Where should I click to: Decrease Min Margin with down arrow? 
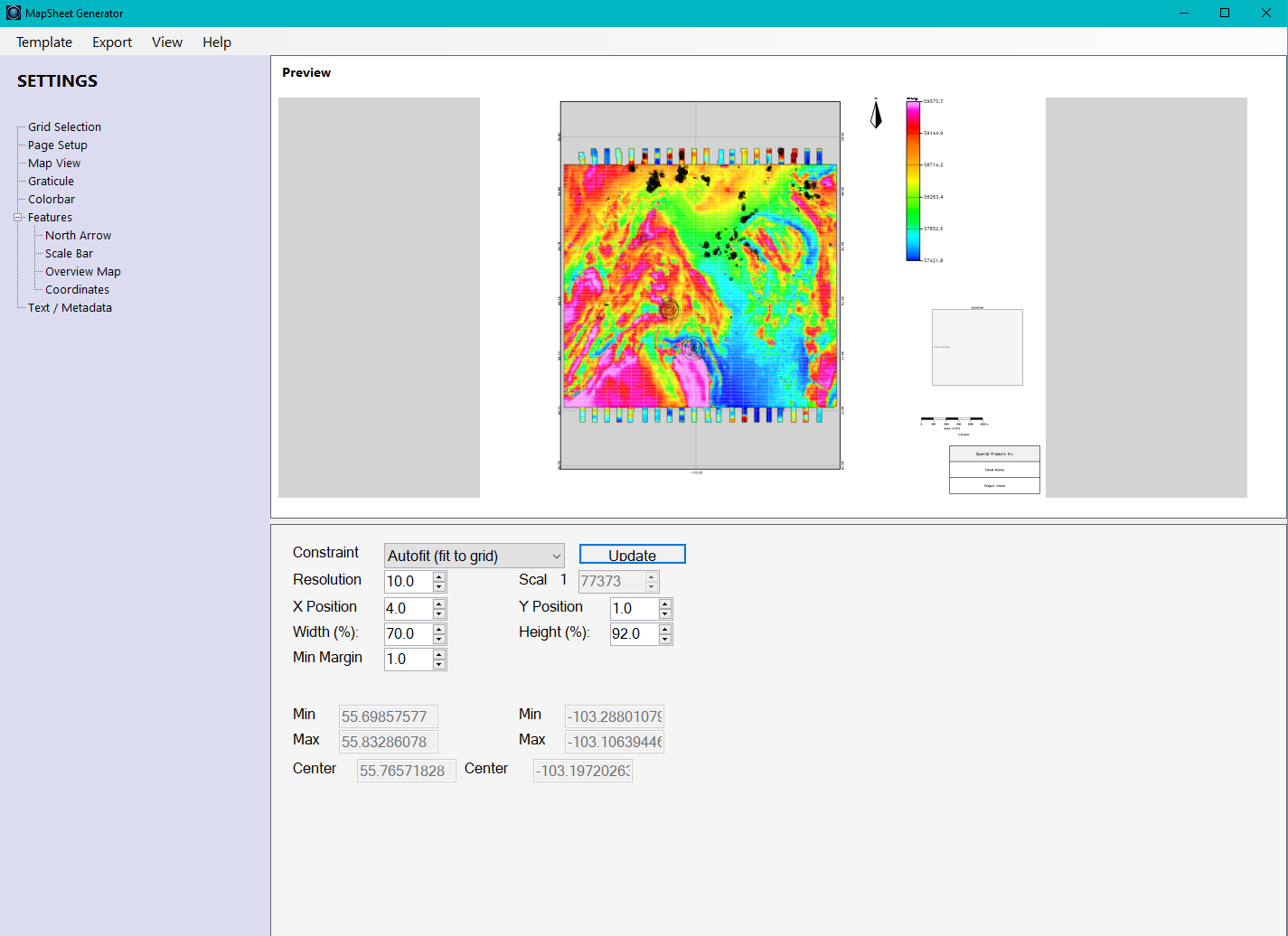439,664
